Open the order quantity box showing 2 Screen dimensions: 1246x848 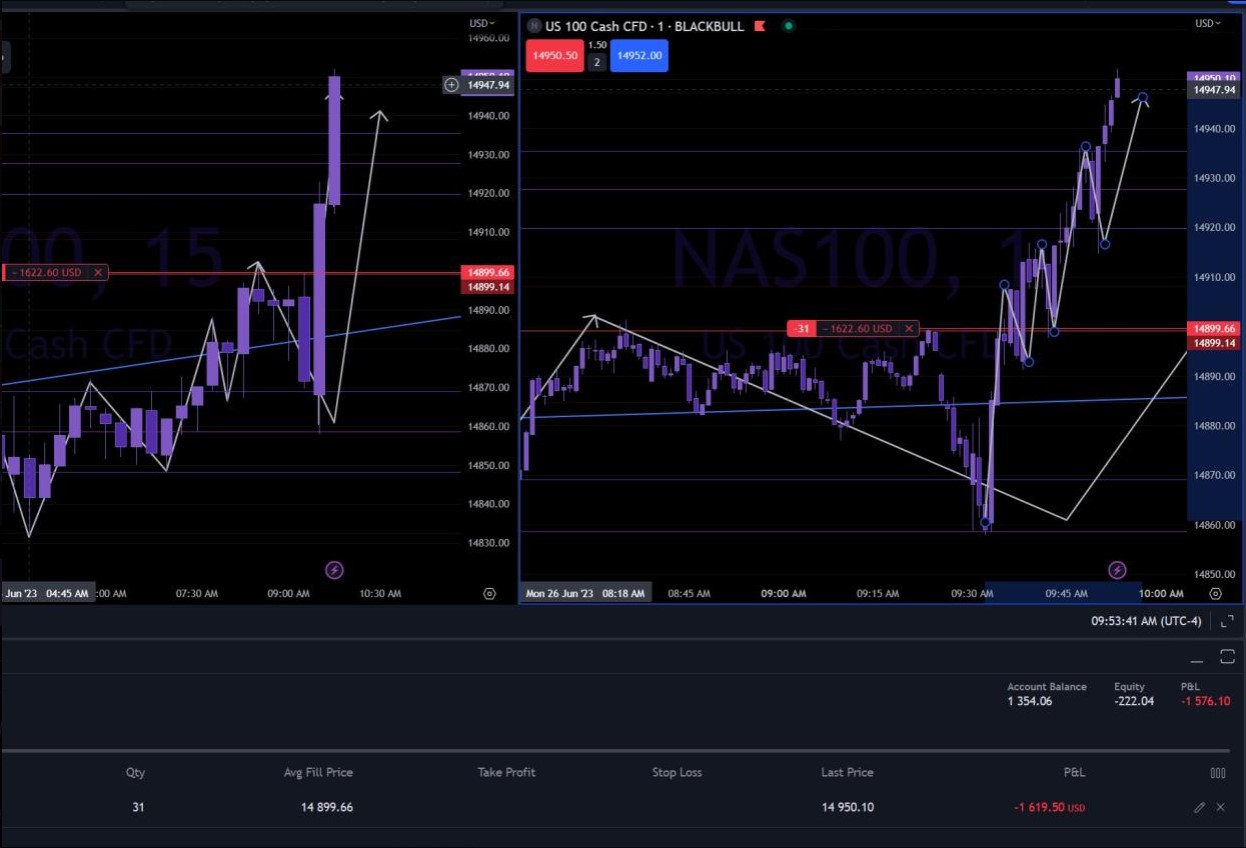point(597,62)
